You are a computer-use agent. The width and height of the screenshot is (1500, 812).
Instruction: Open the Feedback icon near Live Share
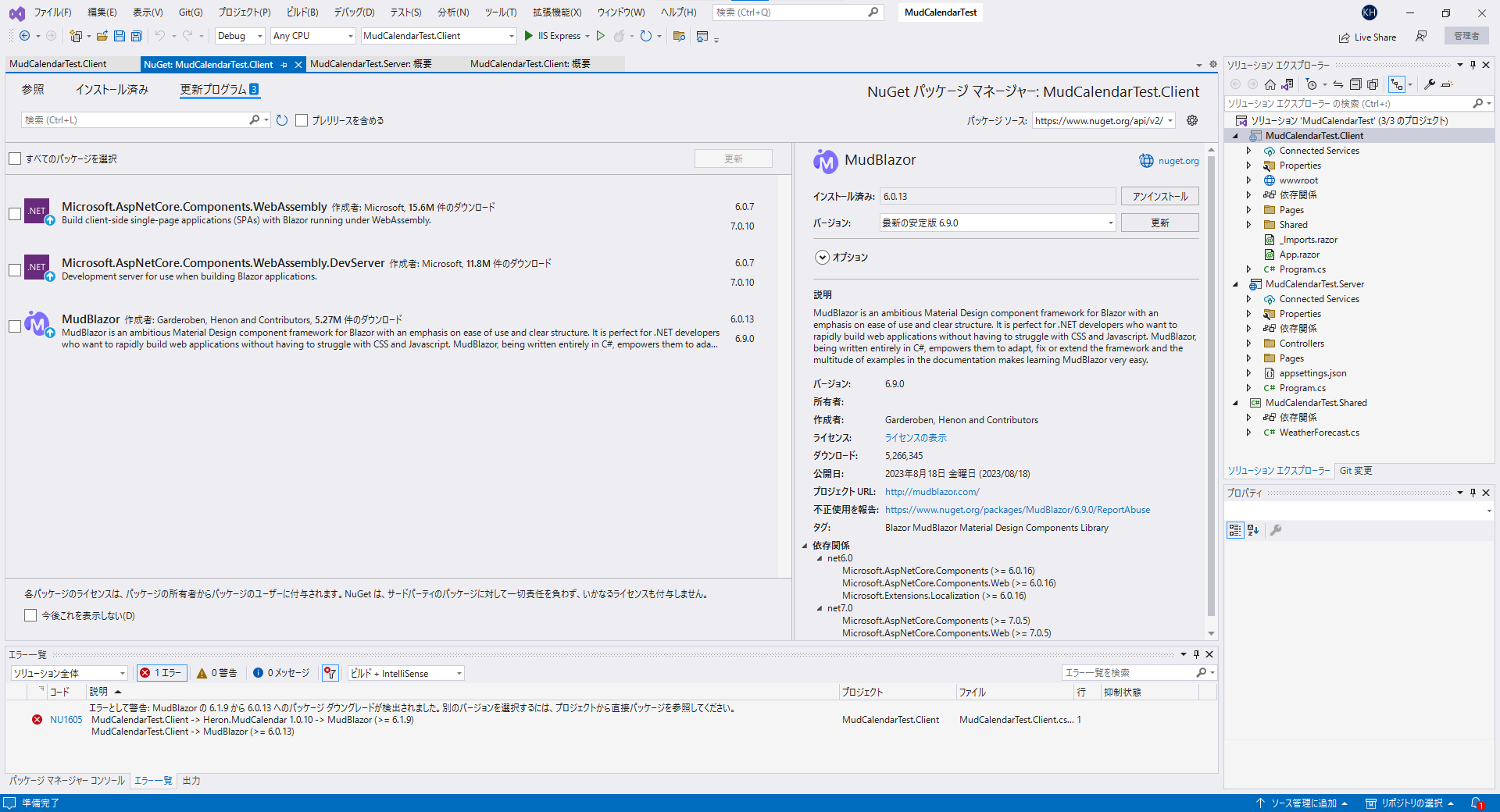(x=1421, y=37)
